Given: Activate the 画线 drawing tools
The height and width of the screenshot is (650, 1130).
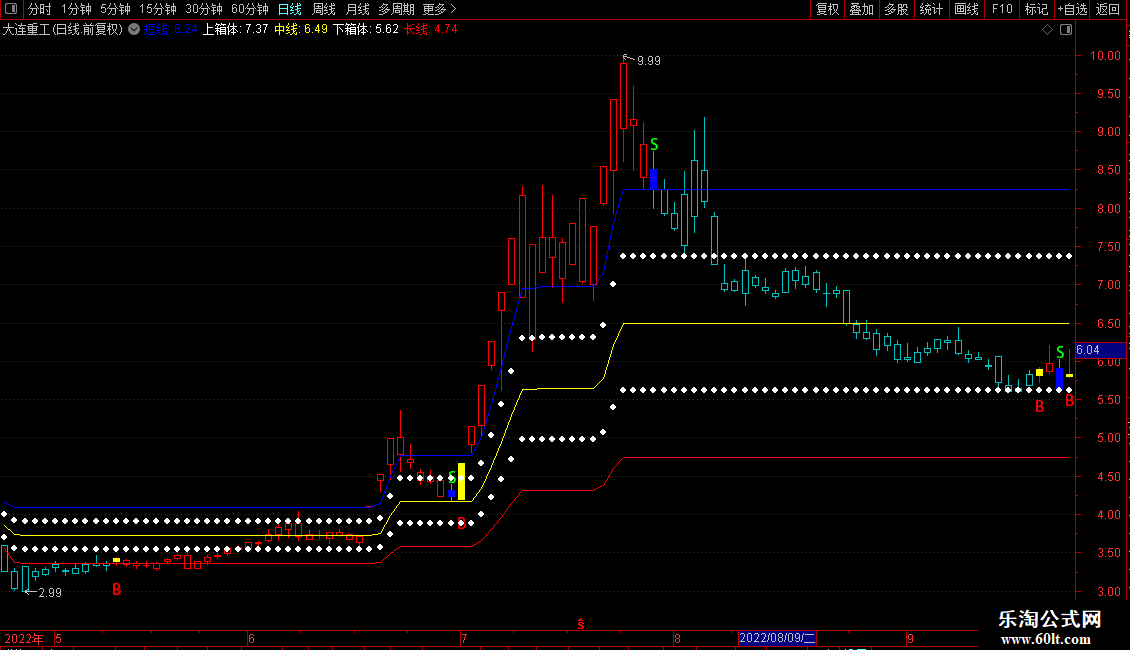Looking at the screenshot, I should pyautogui.click(x=966, y=9).
